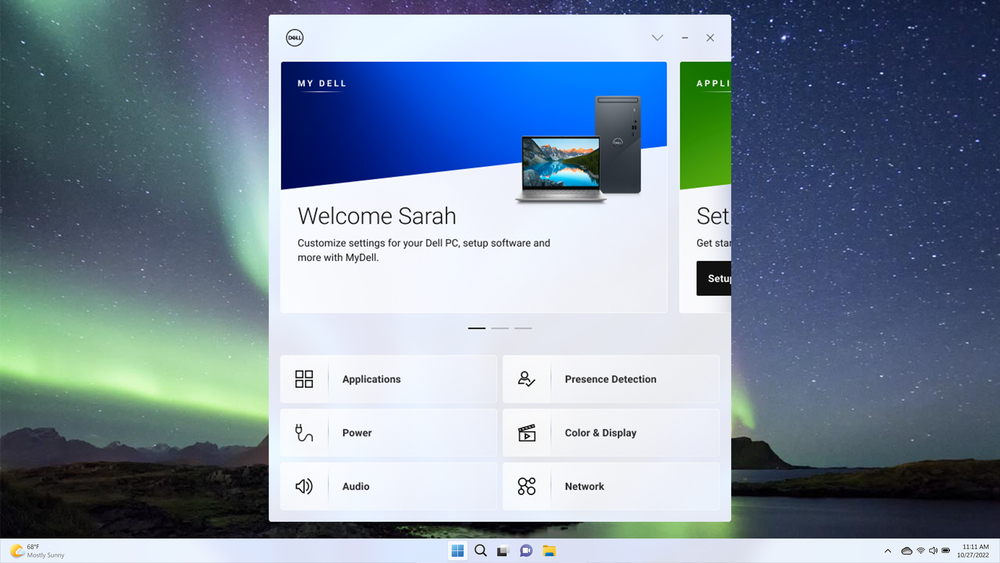The height and width of the screenshot is (563, 1000).
Task: Click the volume tray icon
Action: click(x=933, y=551)
